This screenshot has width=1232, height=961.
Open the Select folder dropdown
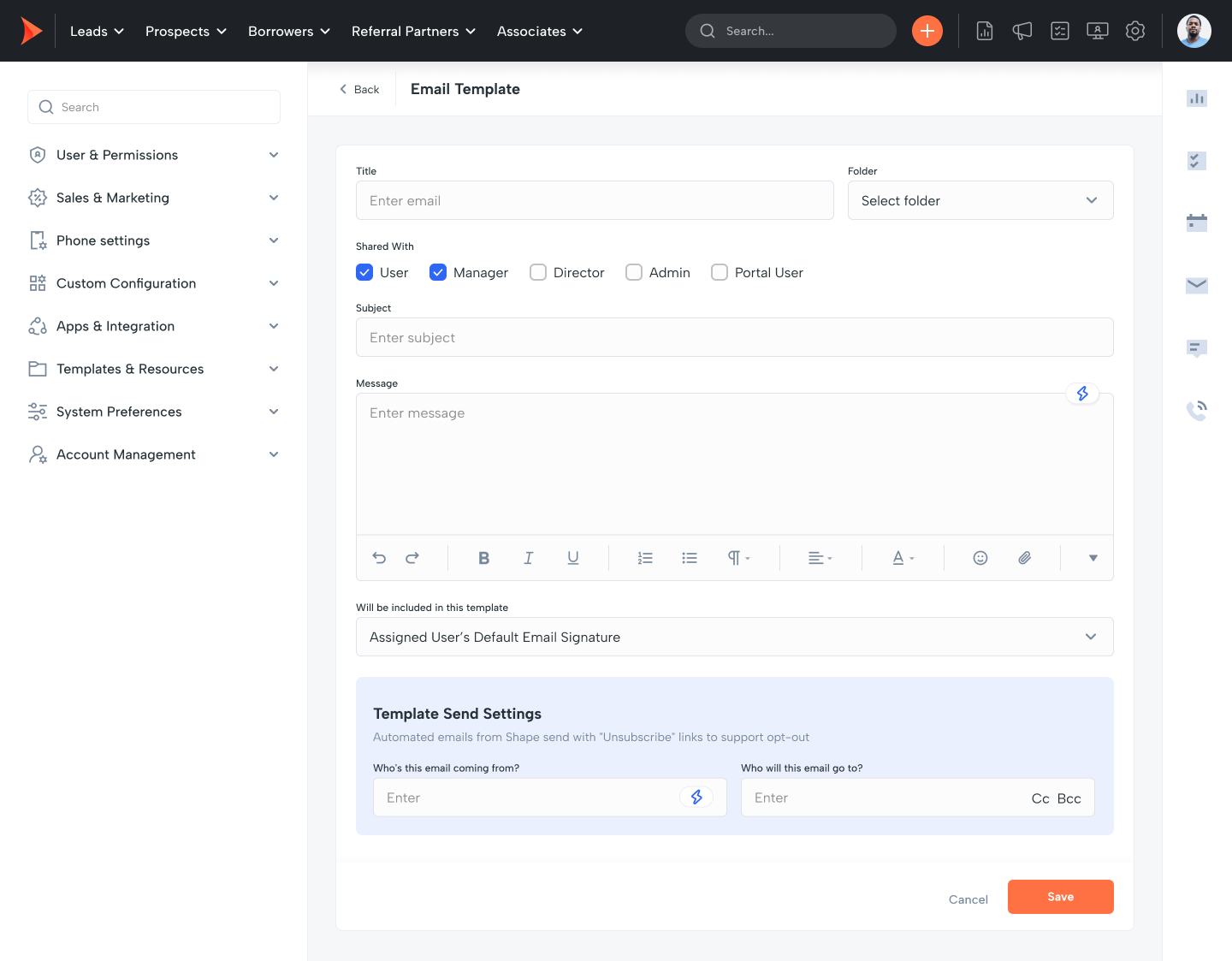tap(980, 200)
